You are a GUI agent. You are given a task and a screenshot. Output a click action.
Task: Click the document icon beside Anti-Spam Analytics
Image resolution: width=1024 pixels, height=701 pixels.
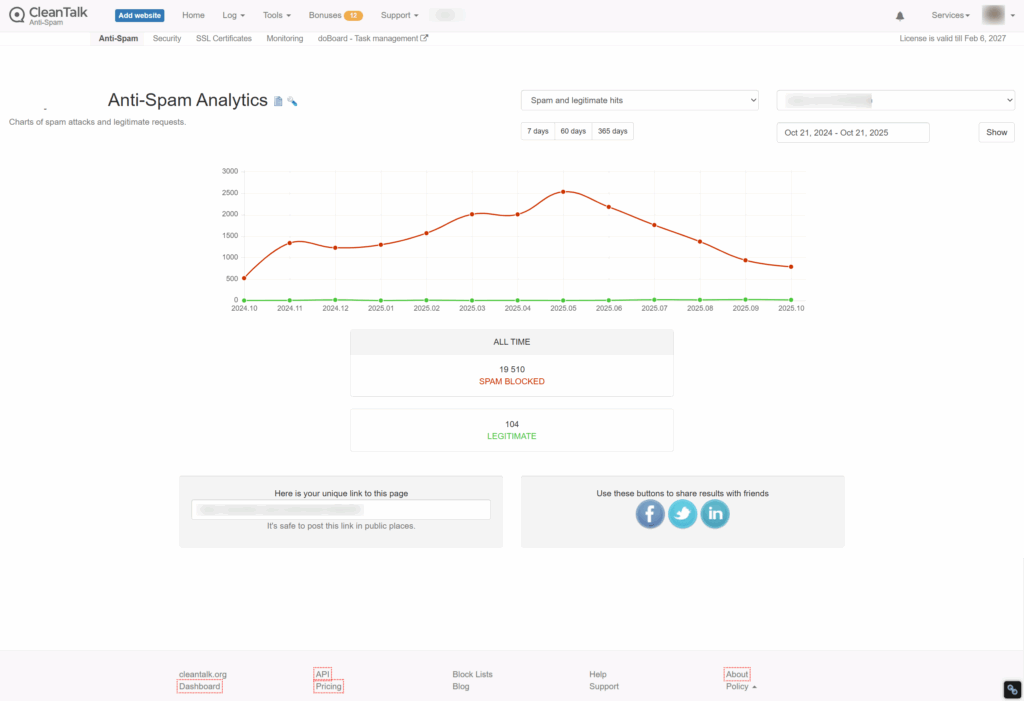tap(278, 101)
